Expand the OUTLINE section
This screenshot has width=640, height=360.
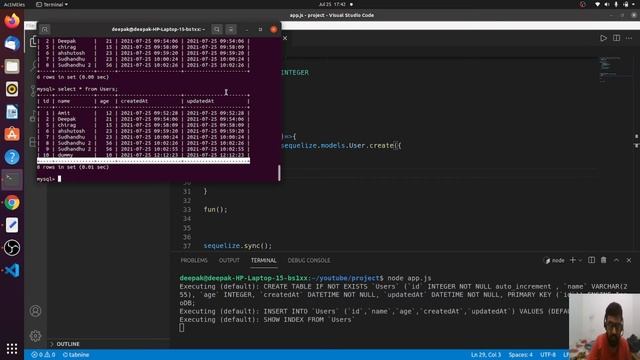pos(65,344)
